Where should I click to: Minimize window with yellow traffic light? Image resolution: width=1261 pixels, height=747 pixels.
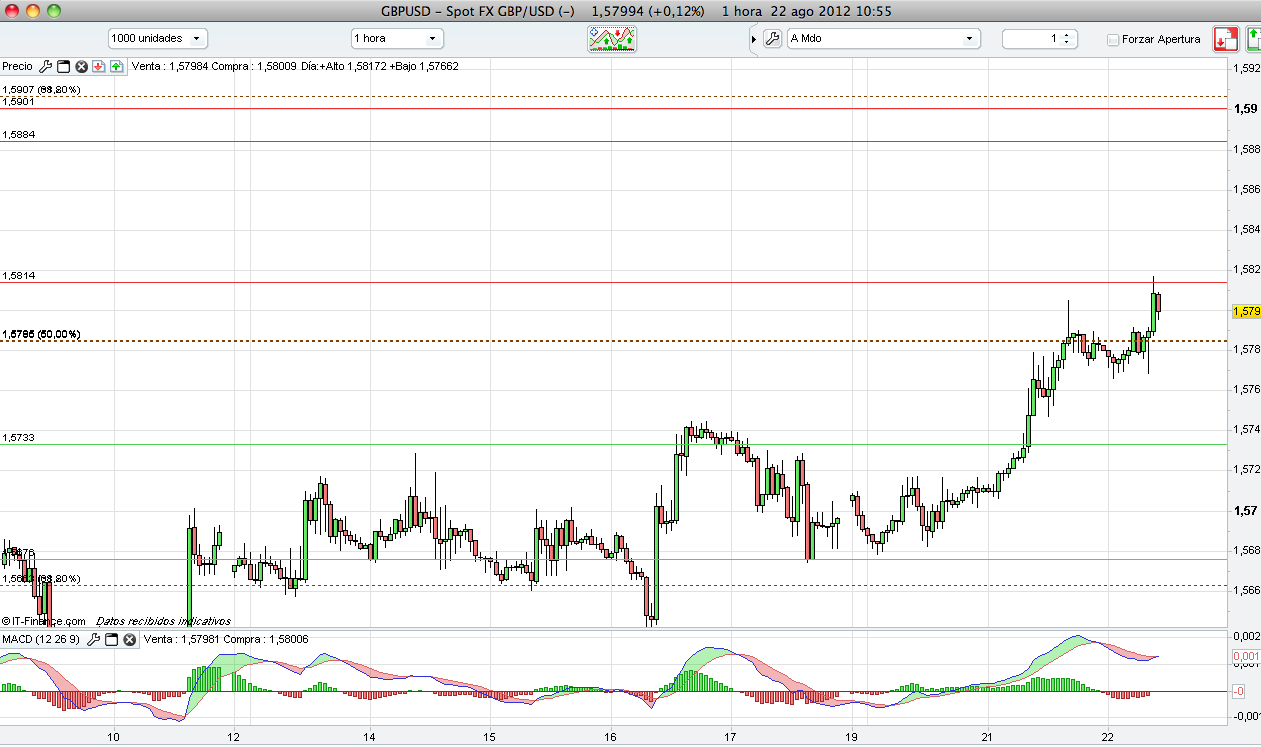point(33,11)
